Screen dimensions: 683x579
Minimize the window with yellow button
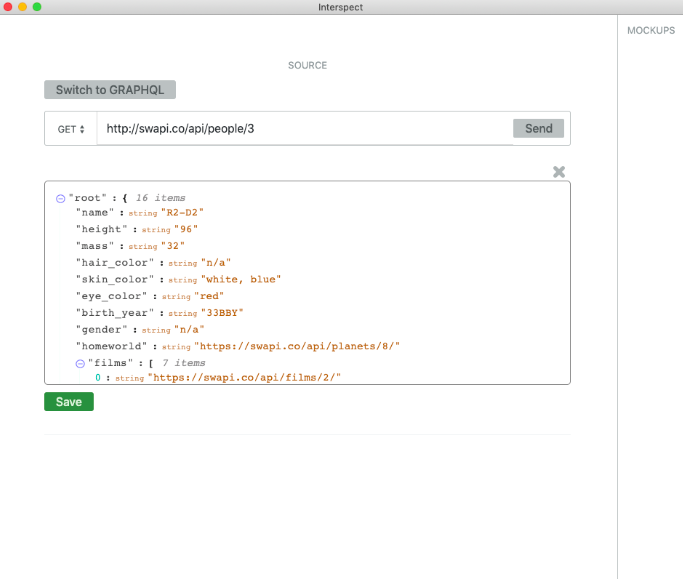23,7
